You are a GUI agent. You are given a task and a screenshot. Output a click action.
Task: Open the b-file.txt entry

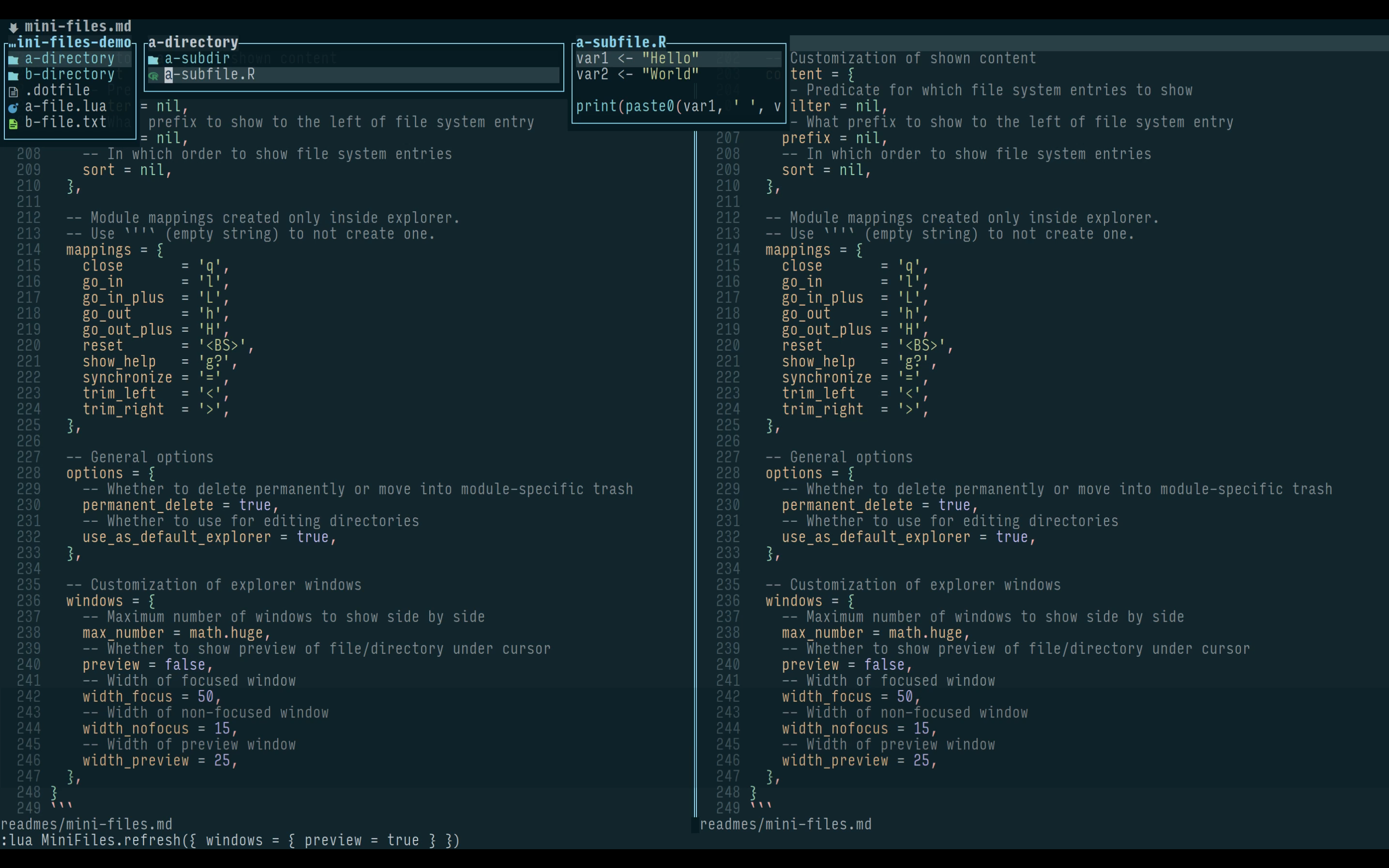click(x=66, y=122)
